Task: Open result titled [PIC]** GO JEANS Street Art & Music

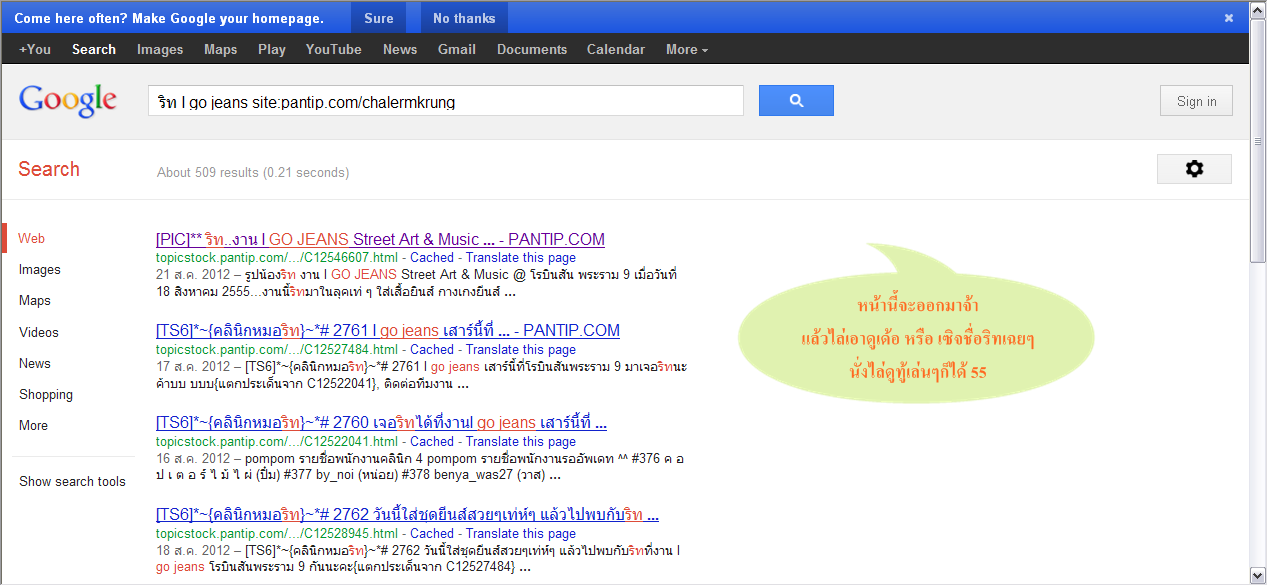Action: (380, 239)
